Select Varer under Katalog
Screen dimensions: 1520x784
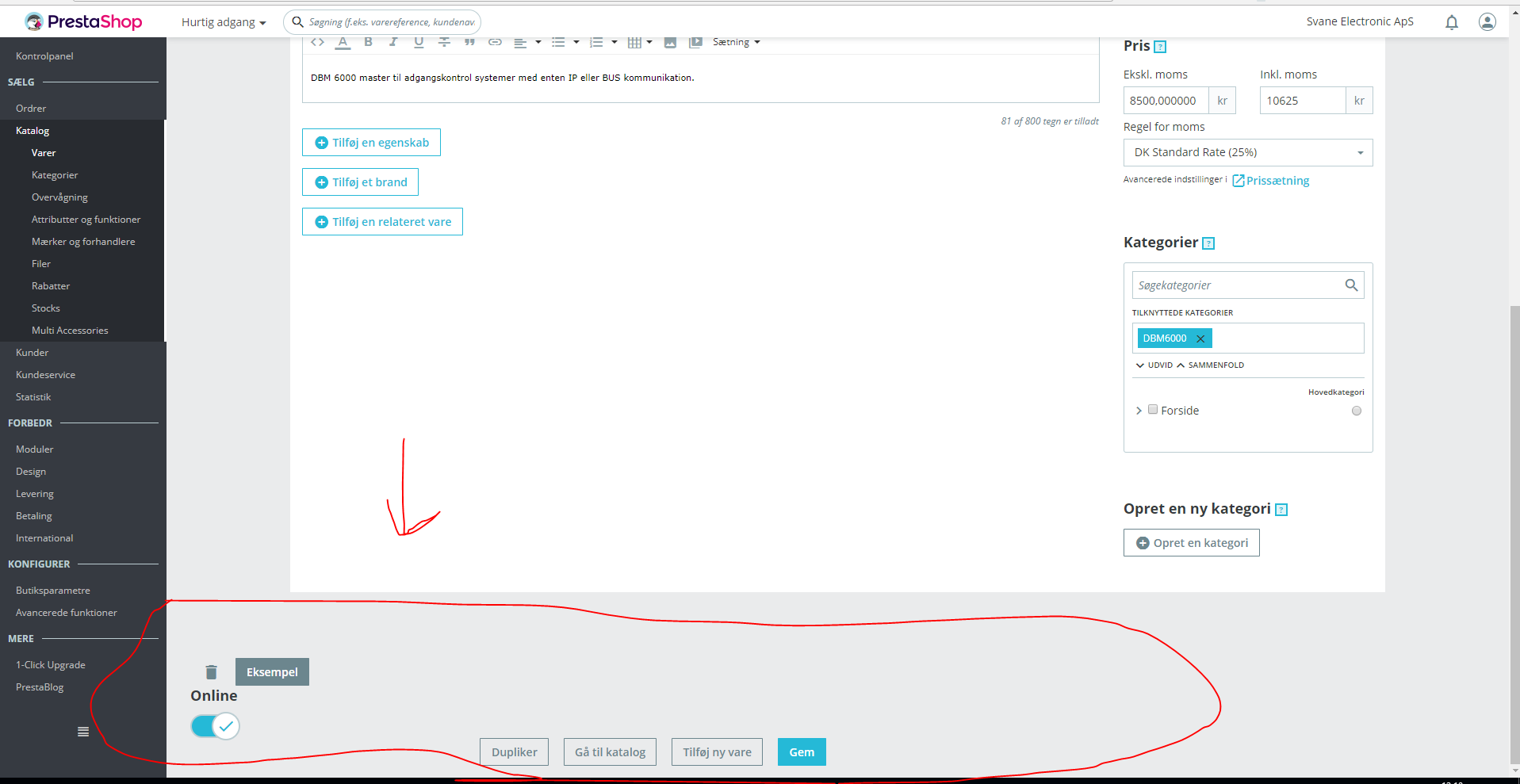click(x=44, y=153)
